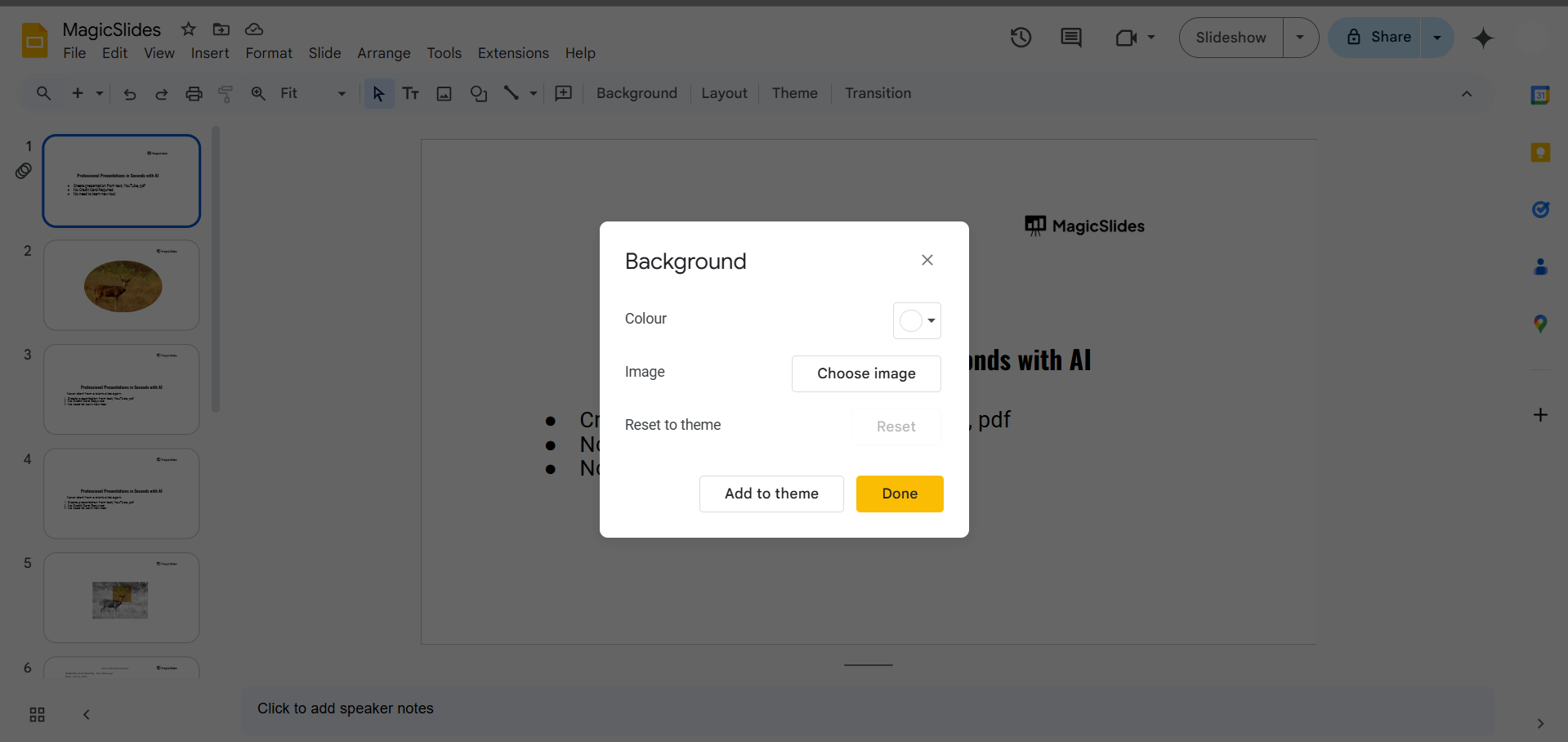Open Google Keep side panel
1568x742 pixels.
[x=1540, y=152]
